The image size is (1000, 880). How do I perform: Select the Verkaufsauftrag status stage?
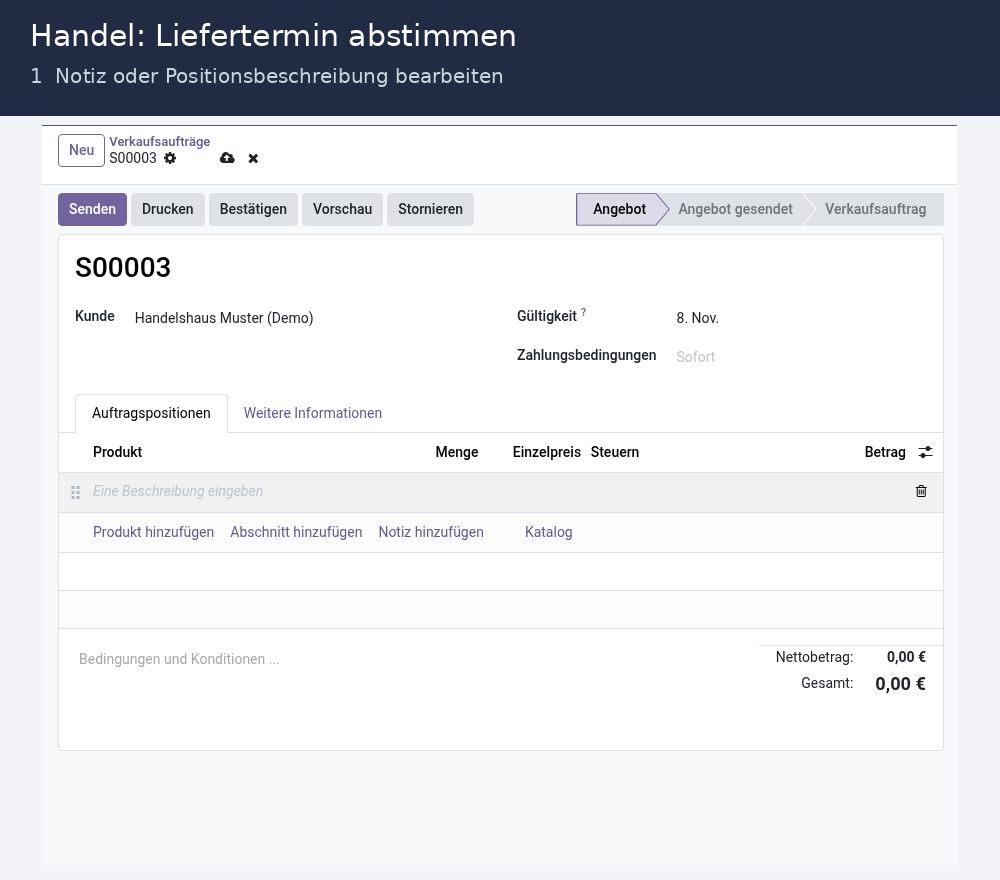[x=875, y=209]
